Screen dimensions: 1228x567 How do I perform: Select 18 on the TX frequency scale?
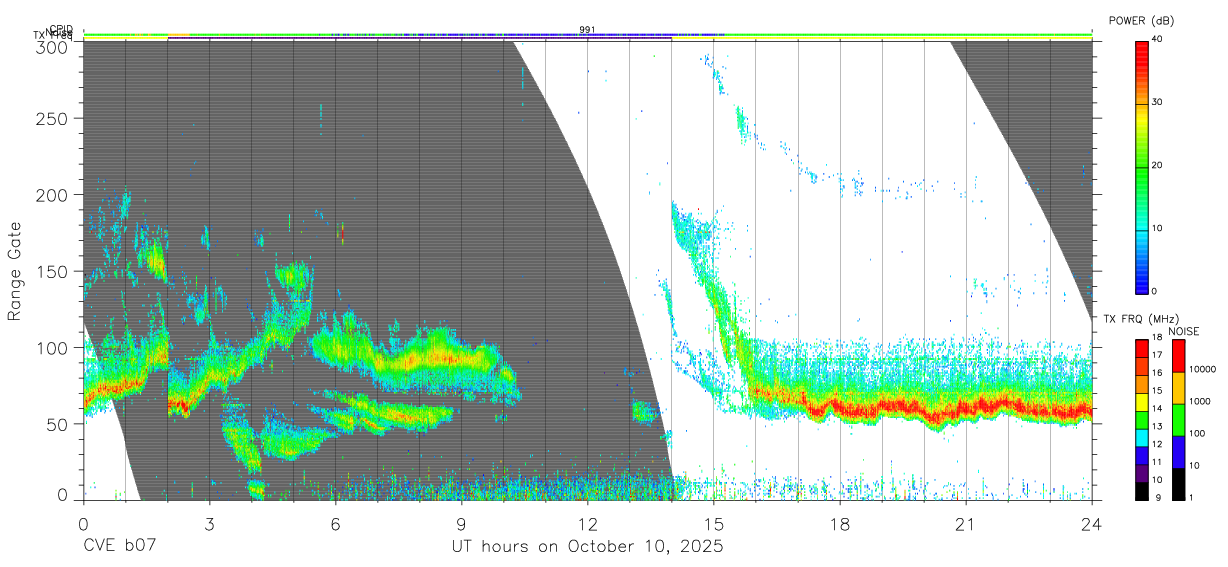tap(1157, 337)
